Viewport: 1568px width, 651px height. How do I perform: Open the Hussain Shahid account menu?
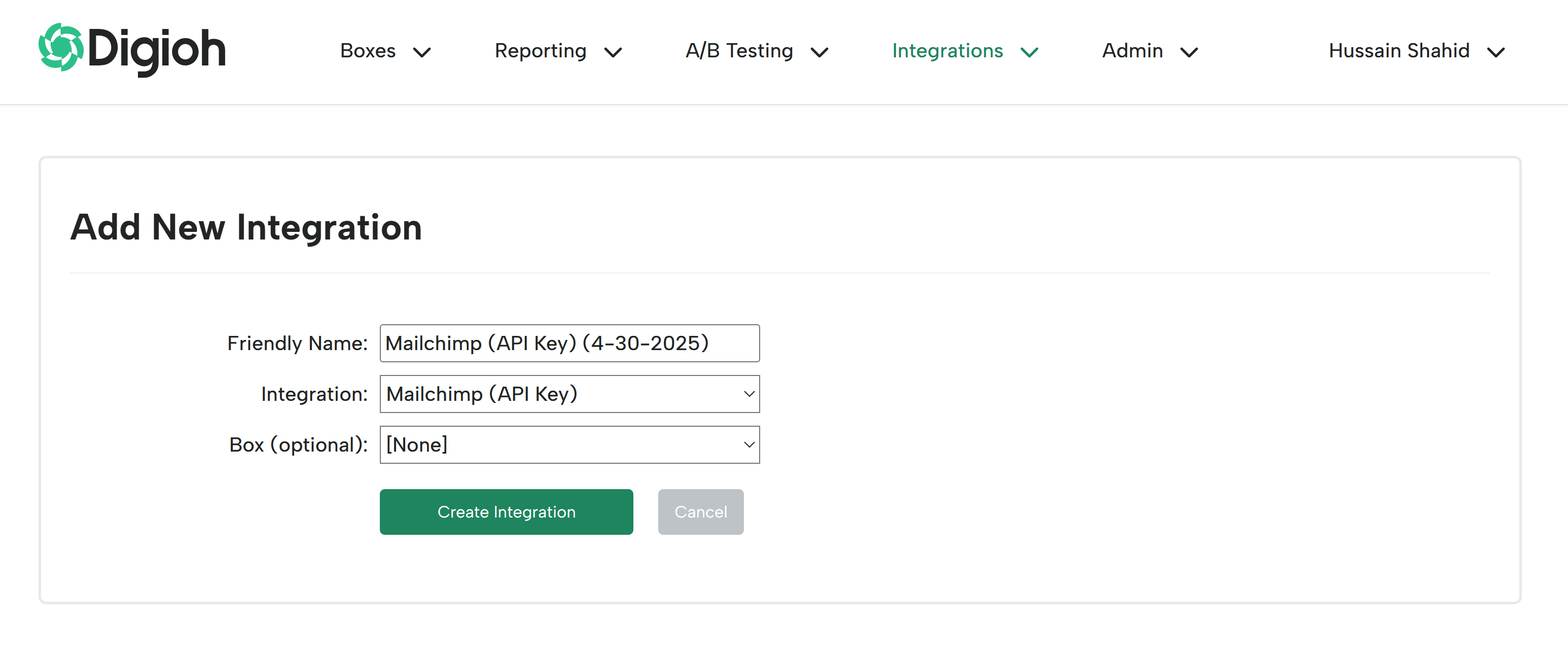(1399, 51)
